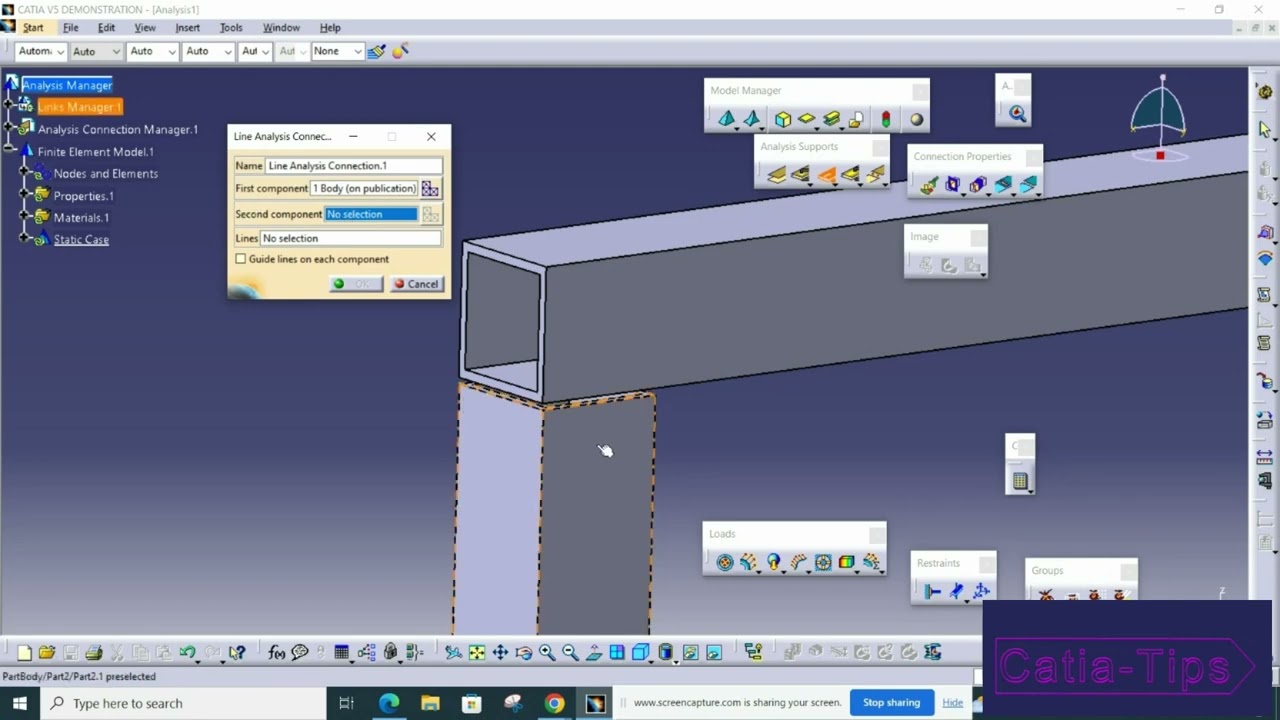
Task: Expand Properties.1 tree node
Action: [x=24, y=195]
